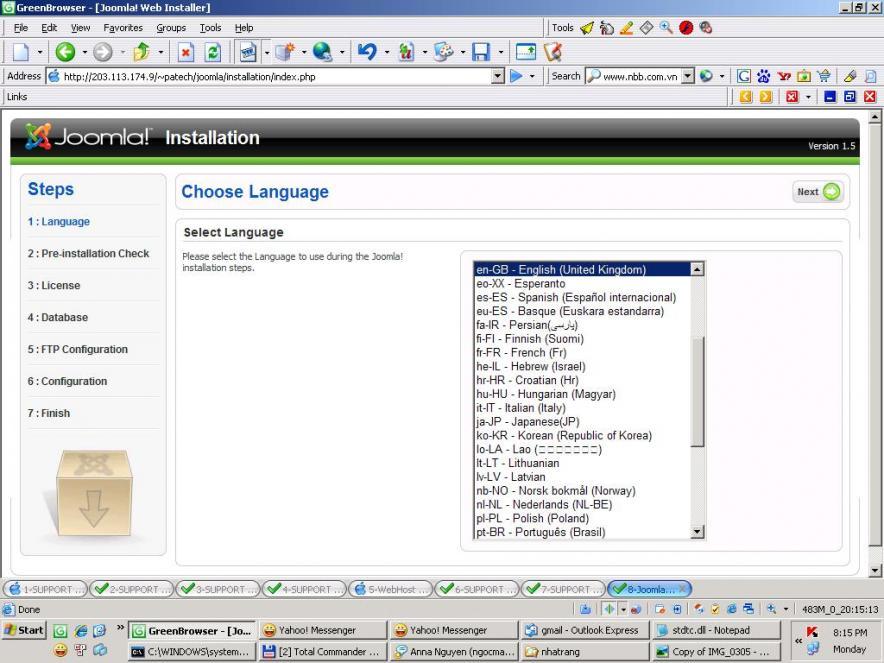Expand the dropdown beside the Go arrow
The width and height of the screenshot is (884, 663).
532,76
